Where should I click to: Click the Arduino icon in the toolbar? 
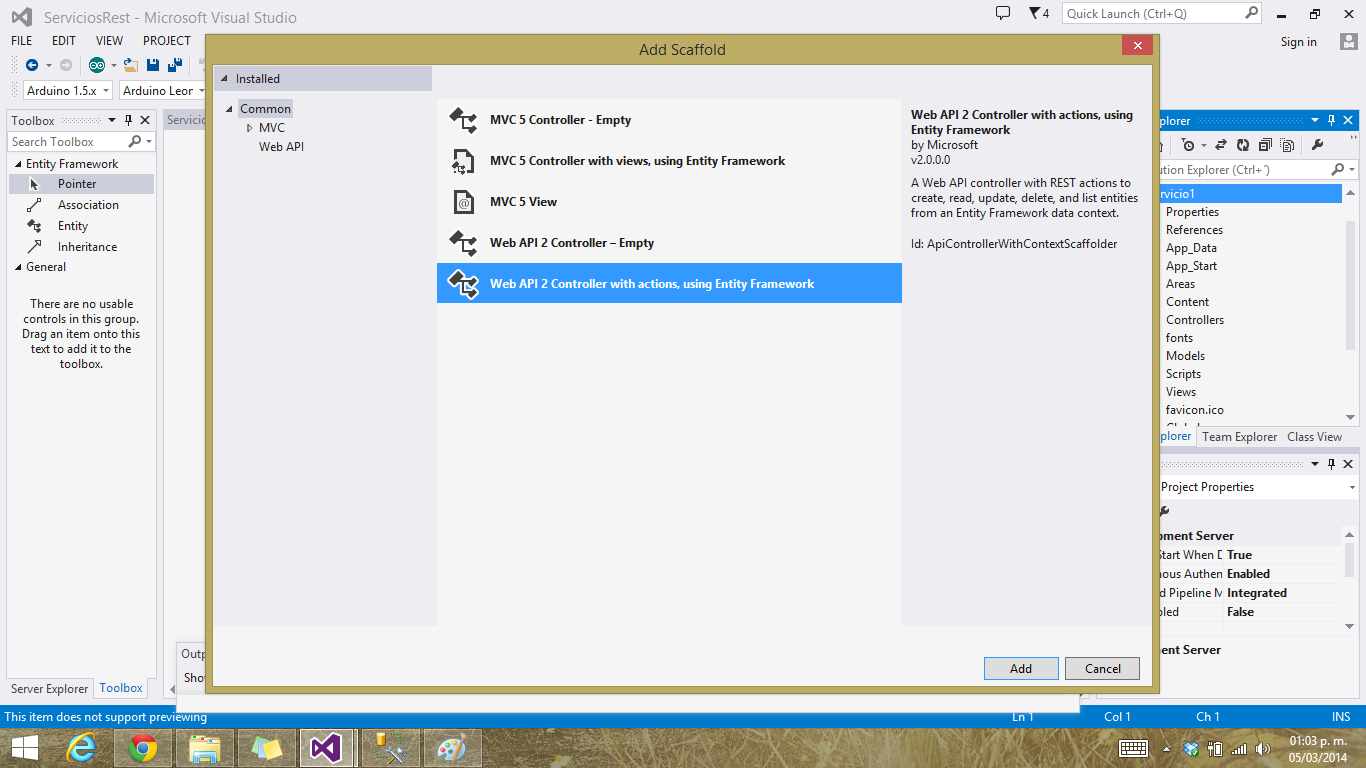[97, 65]
